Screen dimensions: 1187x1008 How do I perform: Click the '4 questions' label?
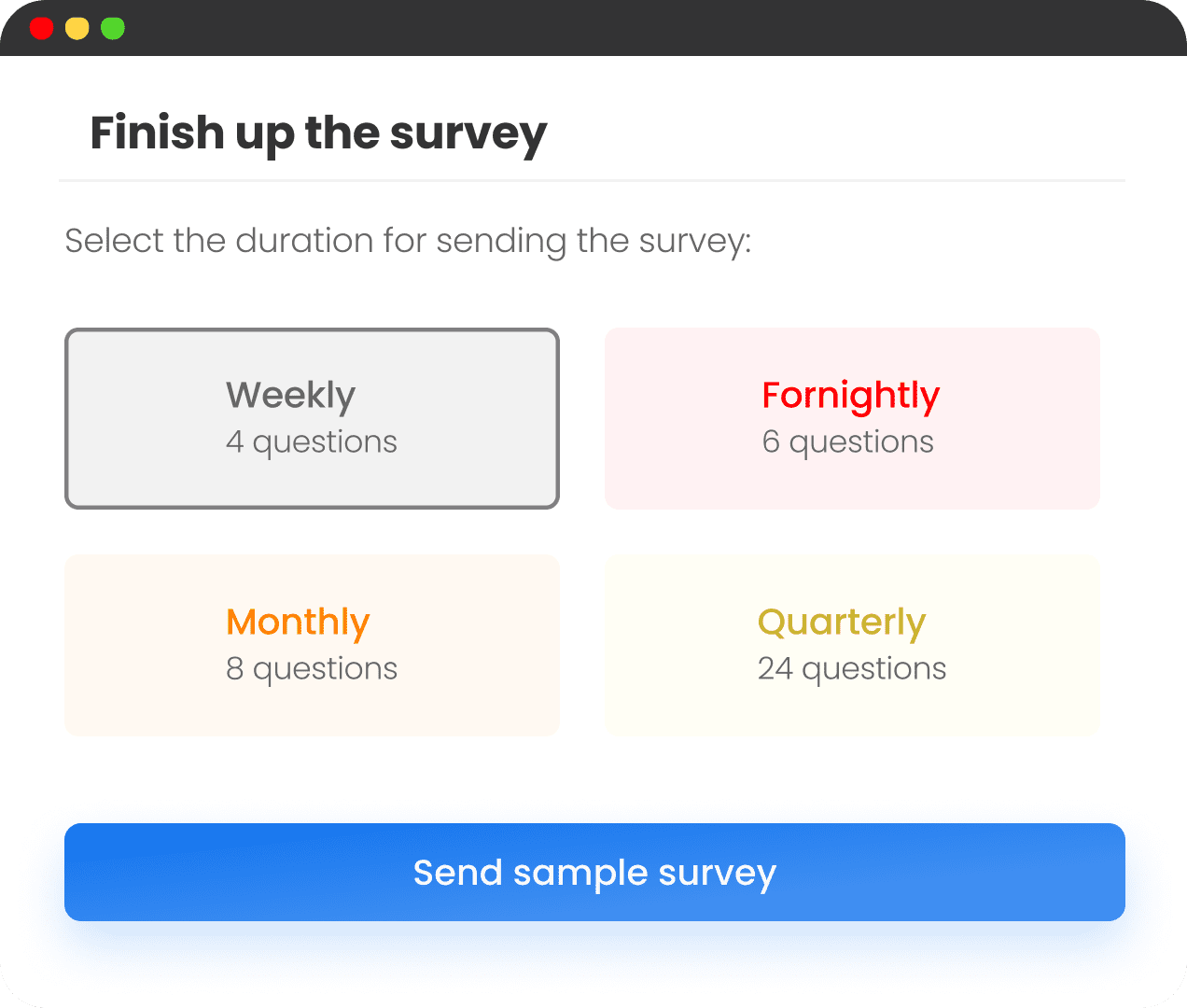point(312,441)
